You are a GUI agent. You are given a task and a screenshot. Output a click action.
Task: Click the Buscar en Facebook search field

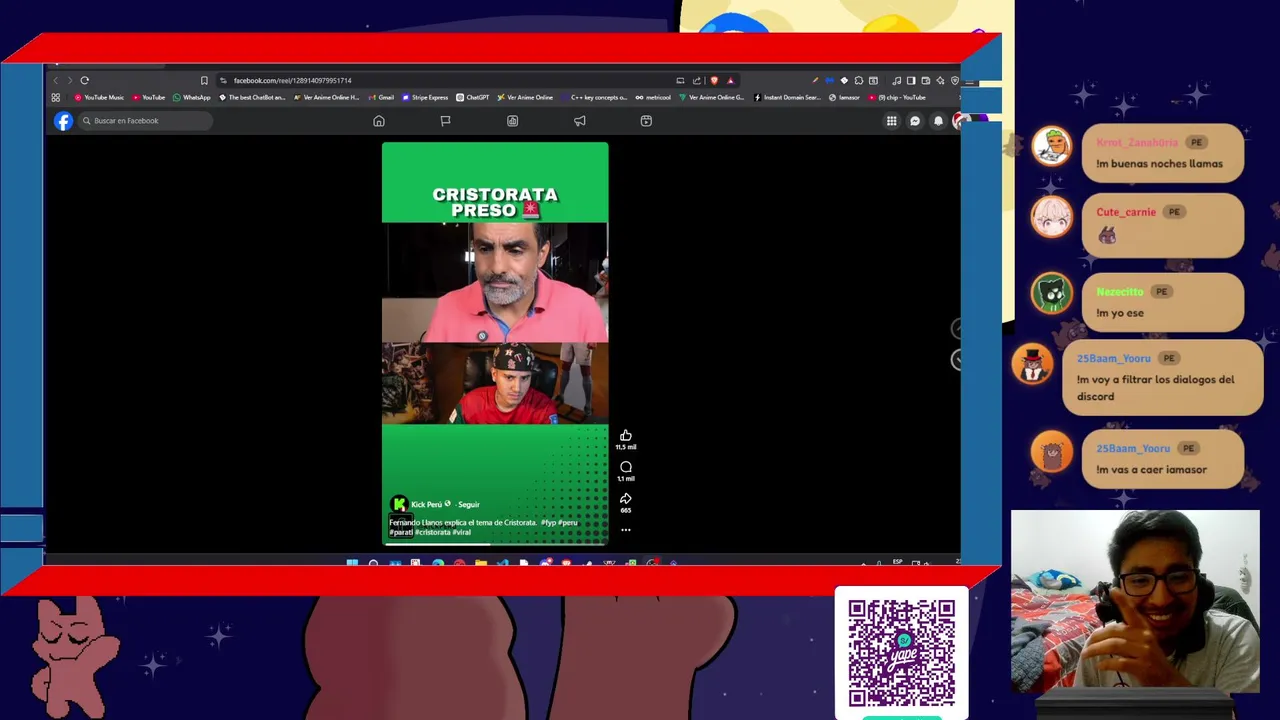144,121
